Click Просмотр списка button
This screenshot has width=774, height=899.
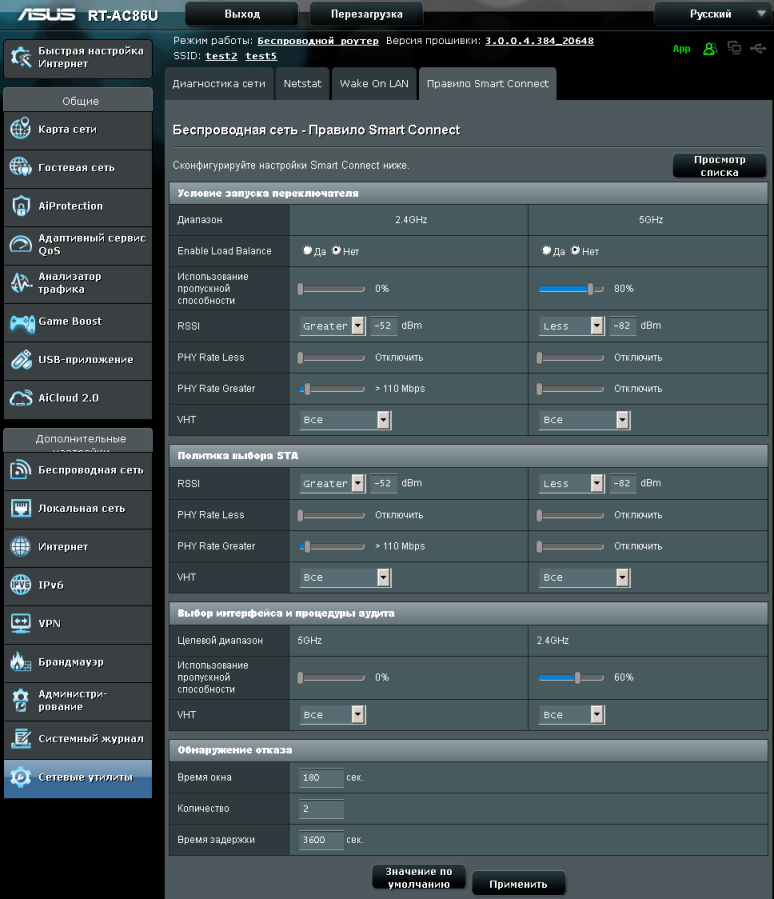click(x=720, y=166)
